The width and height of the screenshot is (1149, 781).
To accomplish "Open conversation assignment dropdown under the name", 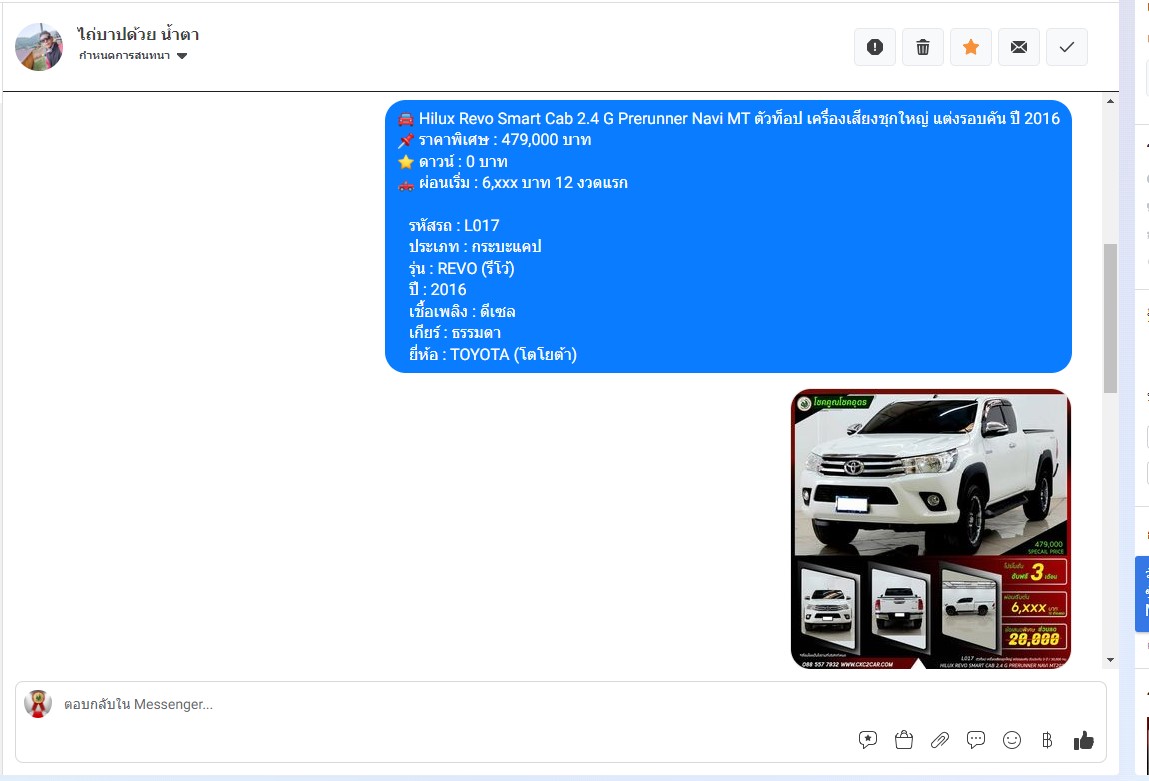I will tap(133, 56).
